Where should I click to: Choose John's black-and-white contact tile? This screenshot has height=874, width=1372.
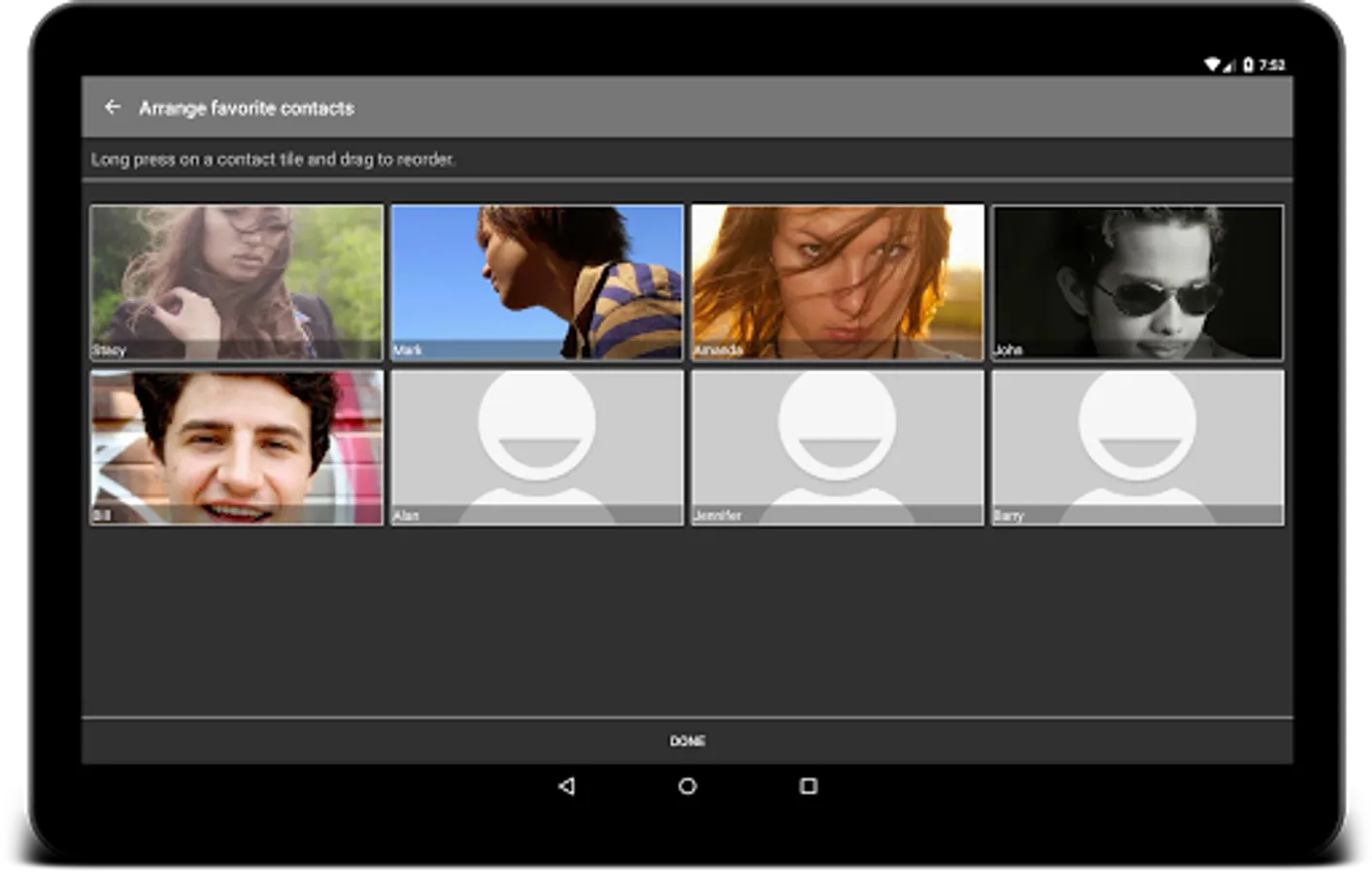point(1137,283)
